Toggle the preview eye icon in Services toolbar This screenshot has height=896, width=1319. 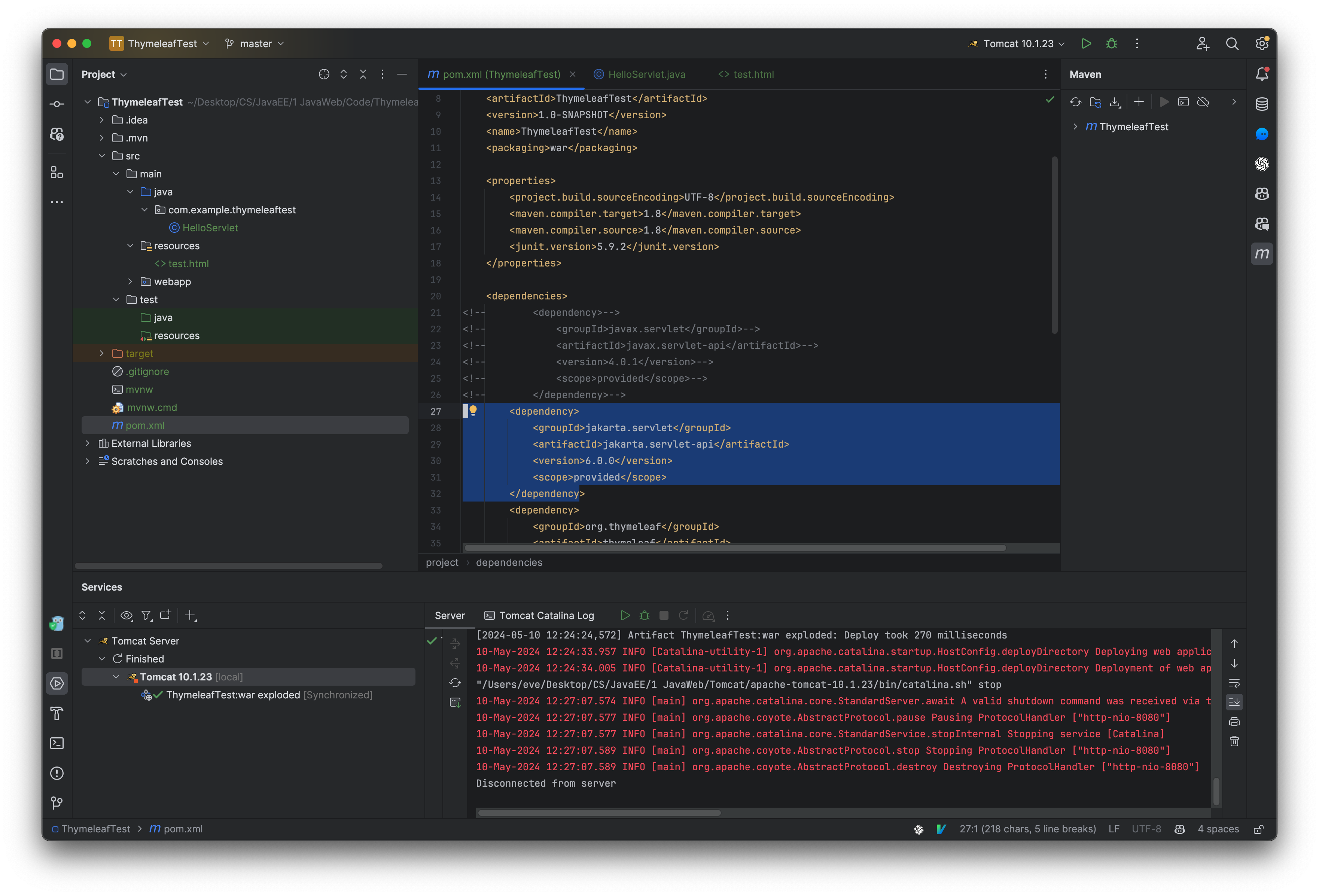(x=126, y=616)
